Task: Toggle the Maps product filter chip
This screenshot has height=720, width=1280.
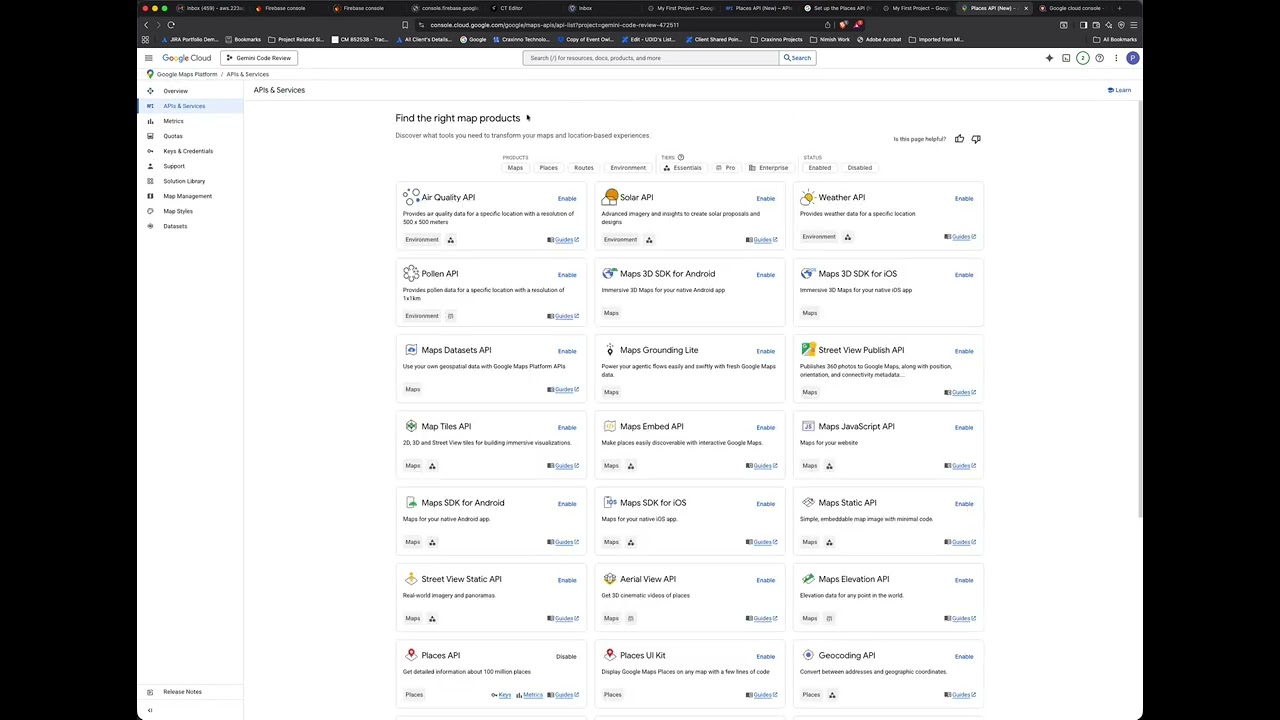Action: (515, 168)
